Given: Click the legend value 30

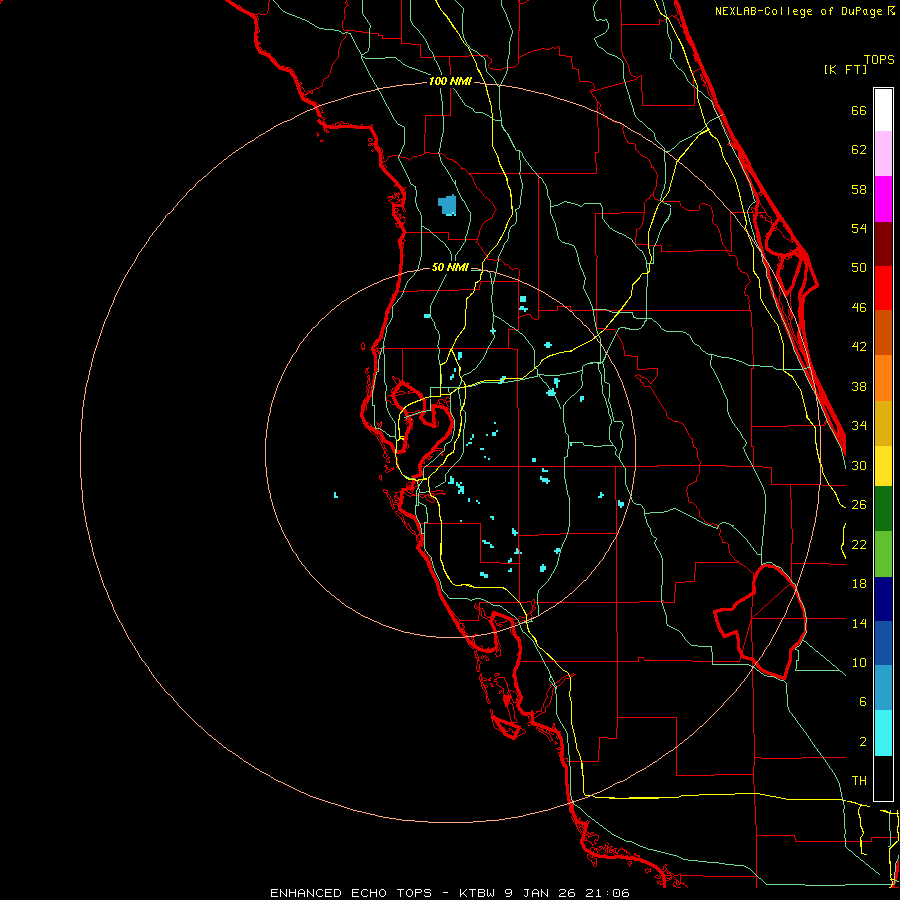Looking at the screenshot, I should pyautogui.click(x=859, y=465).
